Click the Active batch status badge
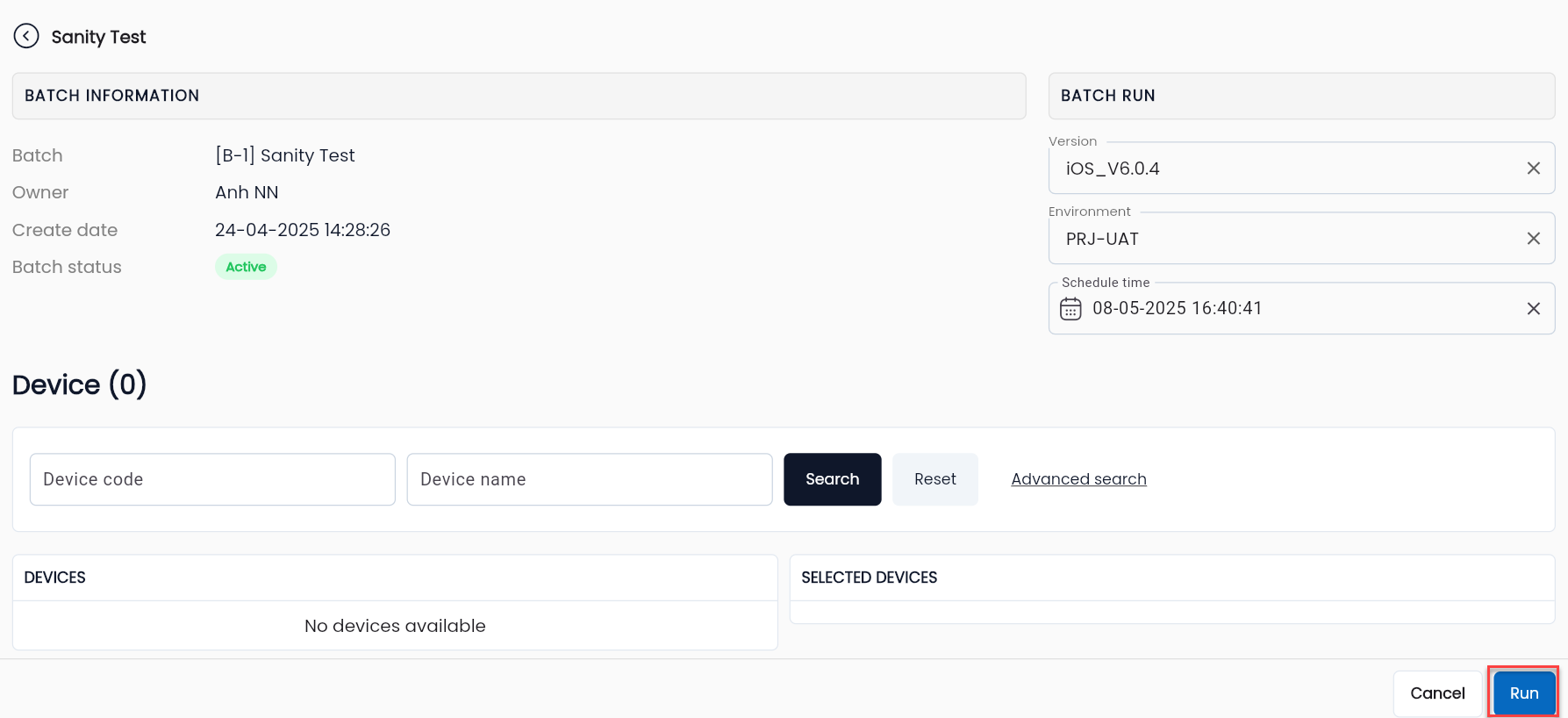1568x718 pixels. click(246, 267)
